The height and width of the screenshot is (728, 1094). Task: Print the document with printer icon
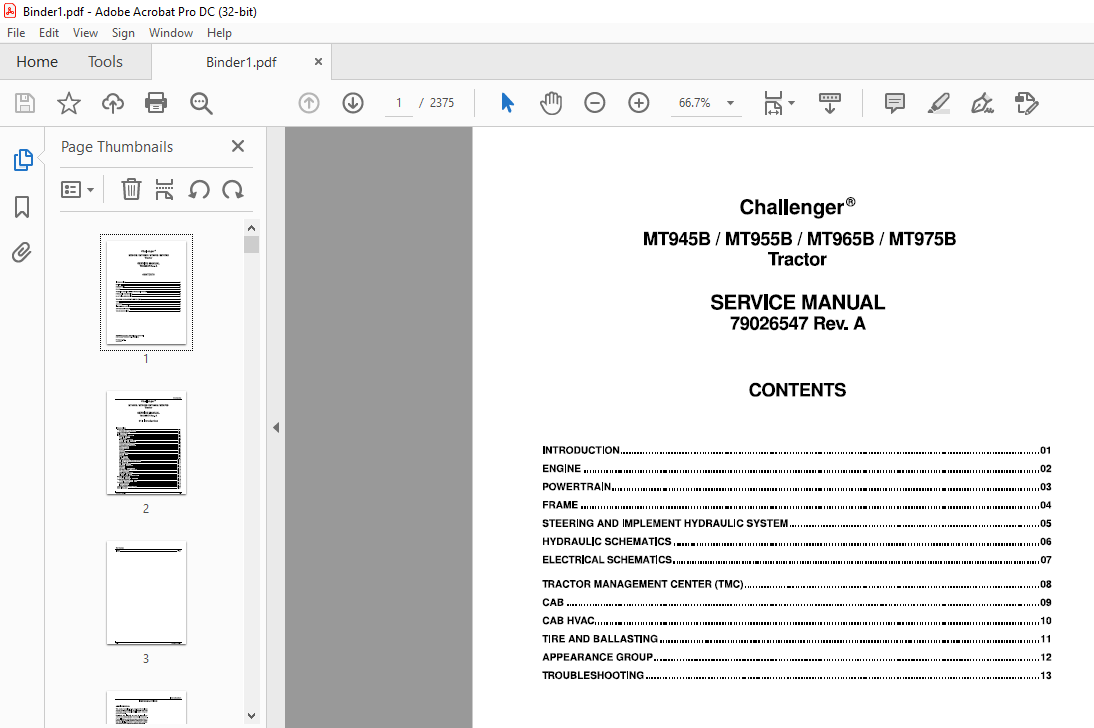(x=156, y=103)
